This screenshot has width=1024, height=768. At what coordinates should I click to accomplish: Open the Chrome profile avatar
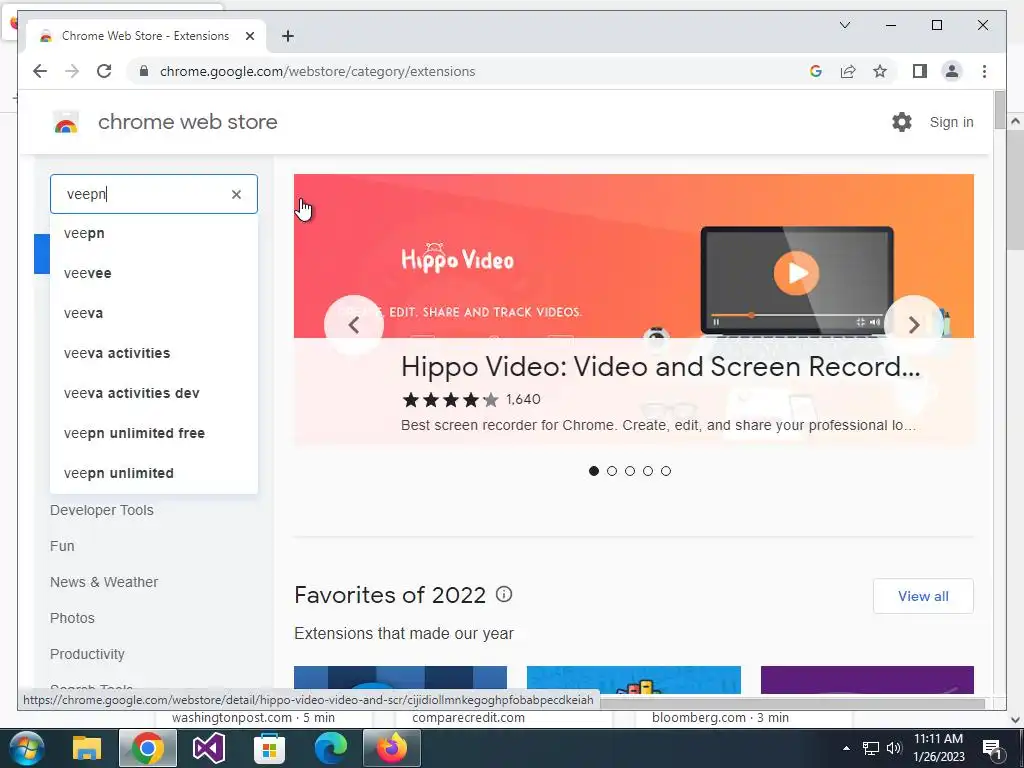pos(952,71)
